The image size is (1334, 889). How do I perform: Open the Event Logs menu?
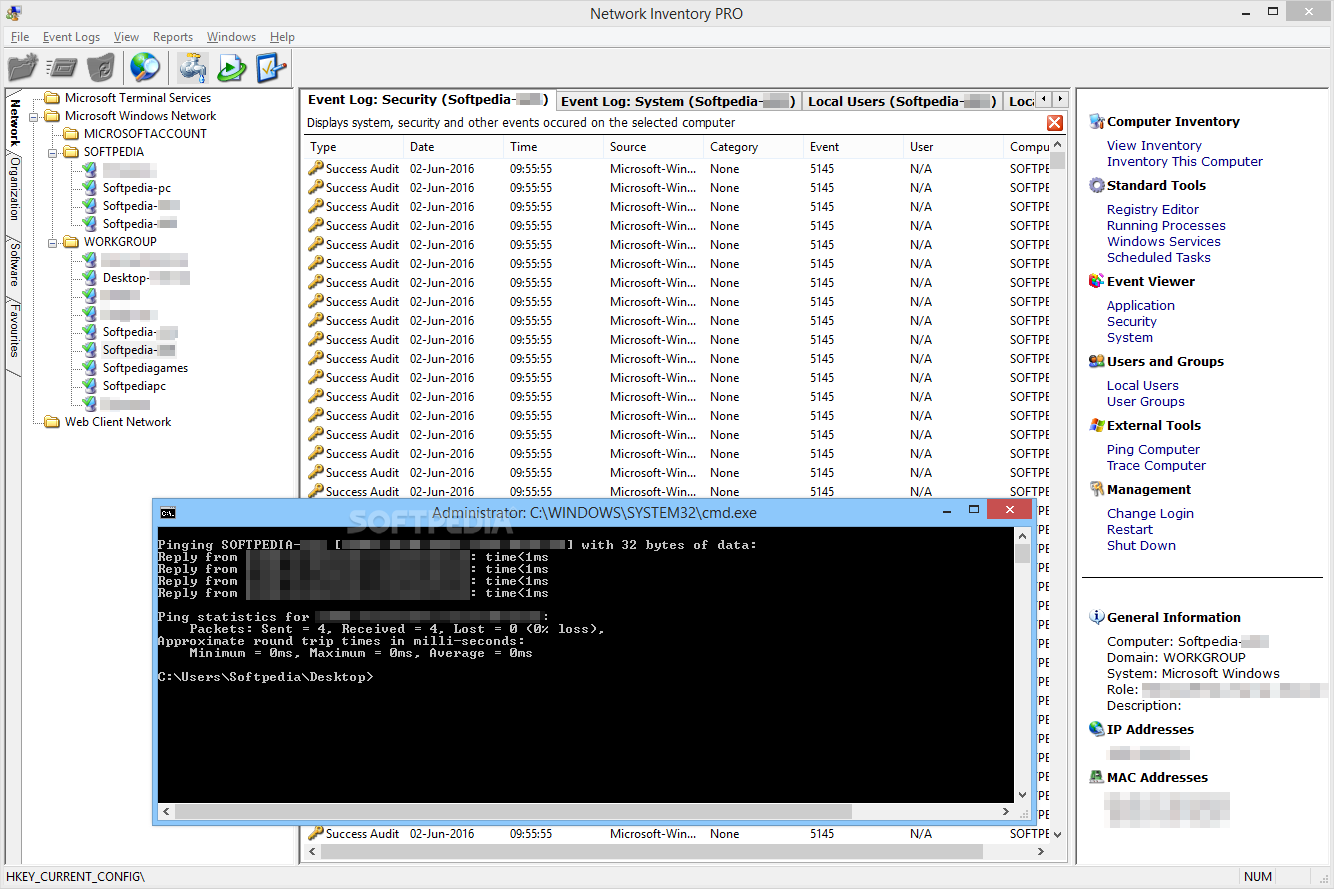pos(71,37)
